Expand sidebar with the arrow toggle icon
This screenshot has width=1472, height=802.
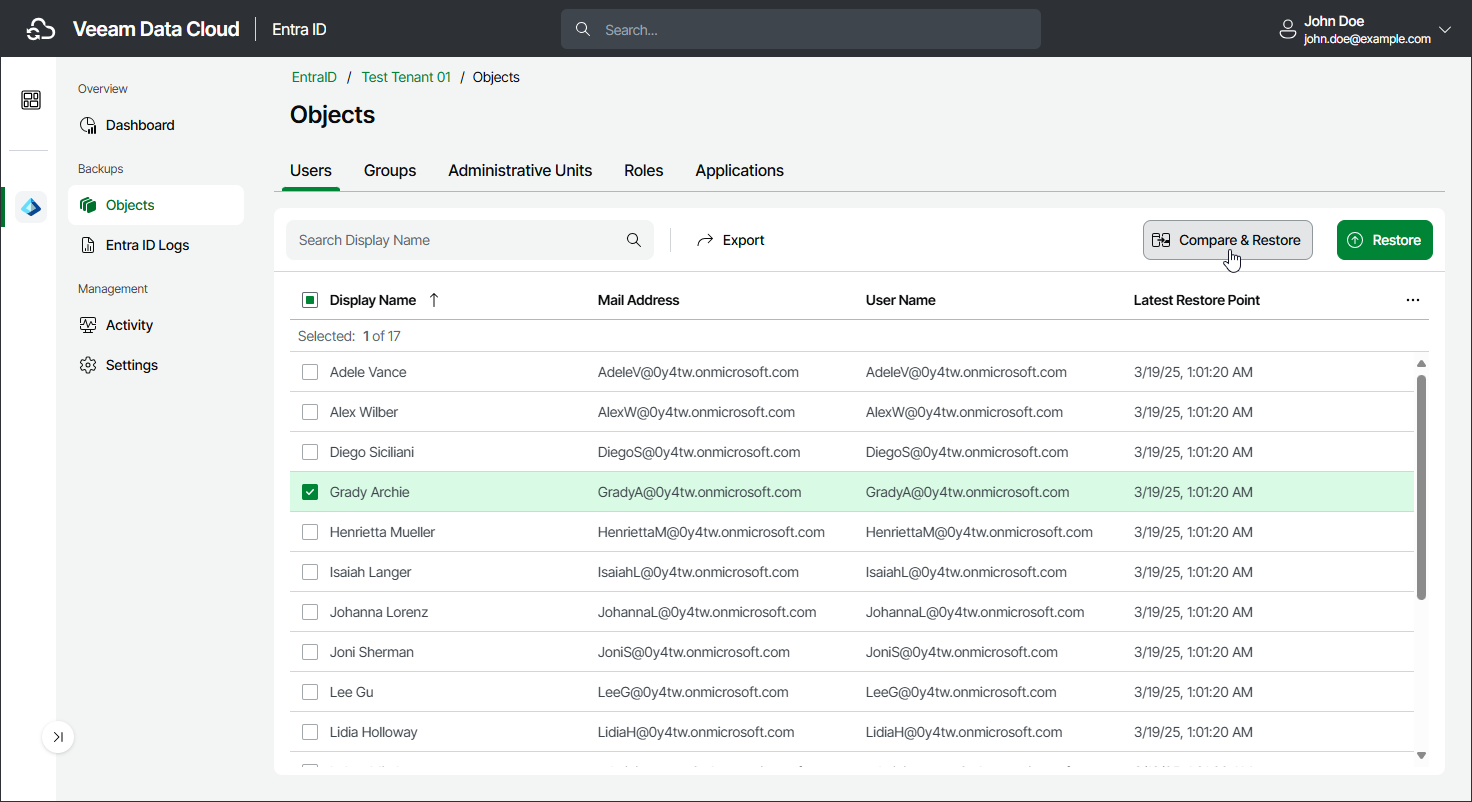click(x=58, y=737)
